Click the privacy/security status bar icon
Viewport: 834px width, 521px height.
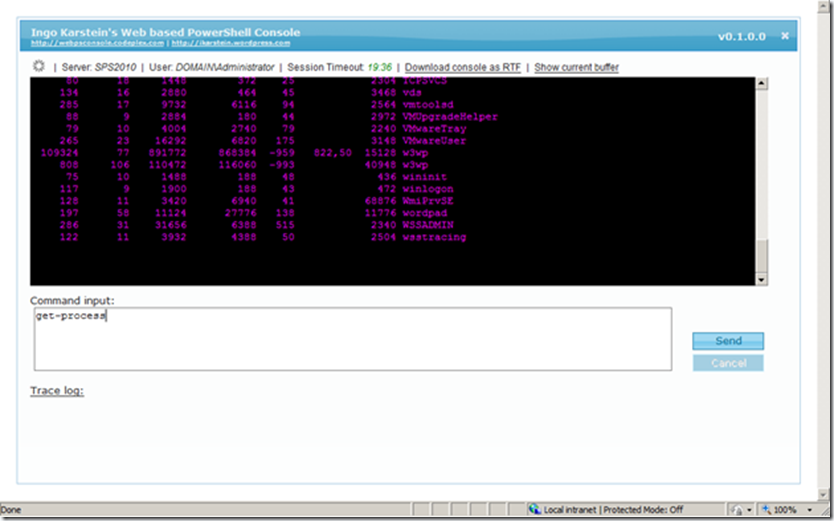click(737, 509)
